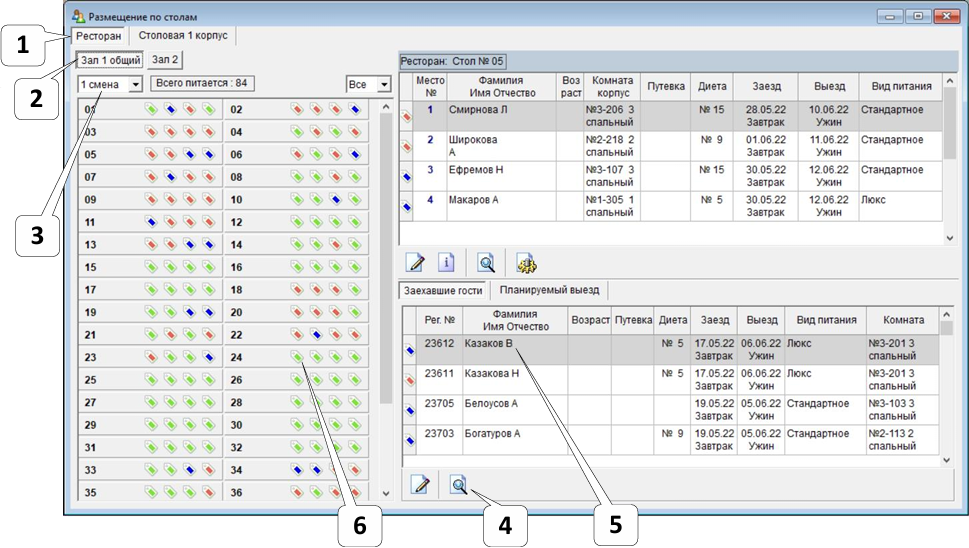Open the Все filter dropdown
This screenshot has width=969, height=548.
384,85
